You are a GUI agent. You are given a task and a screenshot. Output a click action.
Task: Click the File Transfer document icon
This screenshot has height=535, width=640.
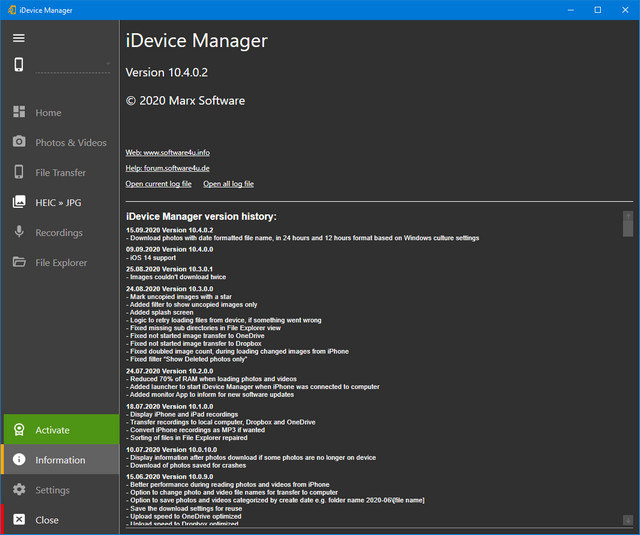[x=19, y=173]
